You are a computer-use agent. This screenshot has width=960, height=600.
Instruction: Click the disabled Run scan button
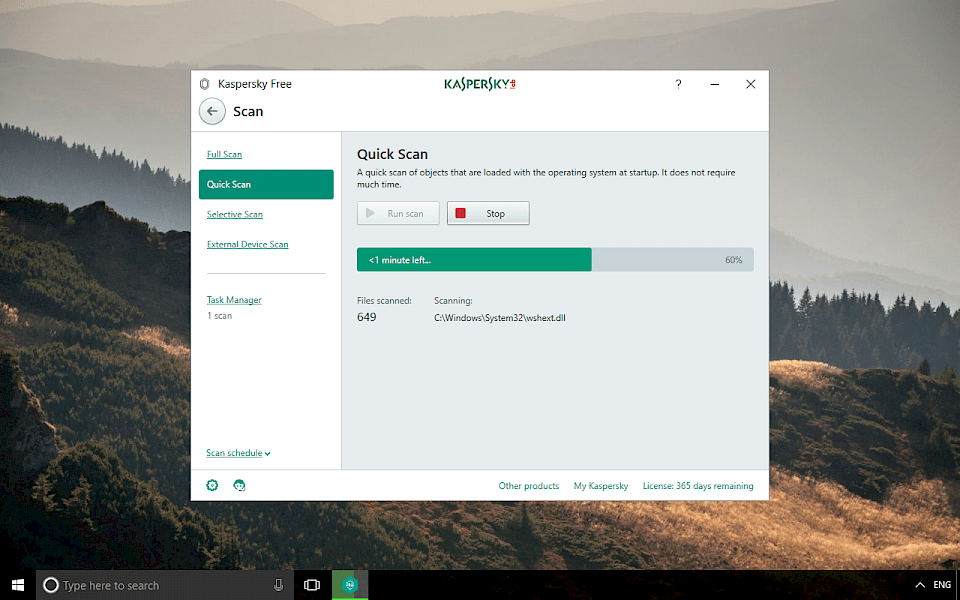tap(398, 213)
